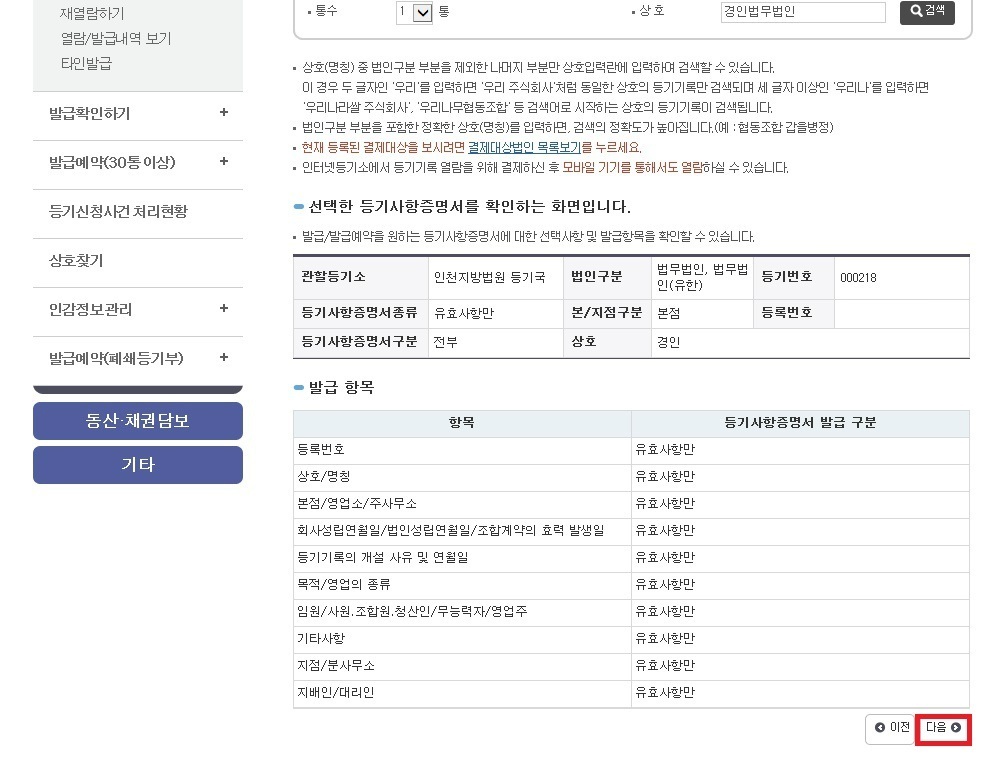Click the 지점/분사무소 row
This screenshot has width=988, height=760.
(x=631, y=667)
